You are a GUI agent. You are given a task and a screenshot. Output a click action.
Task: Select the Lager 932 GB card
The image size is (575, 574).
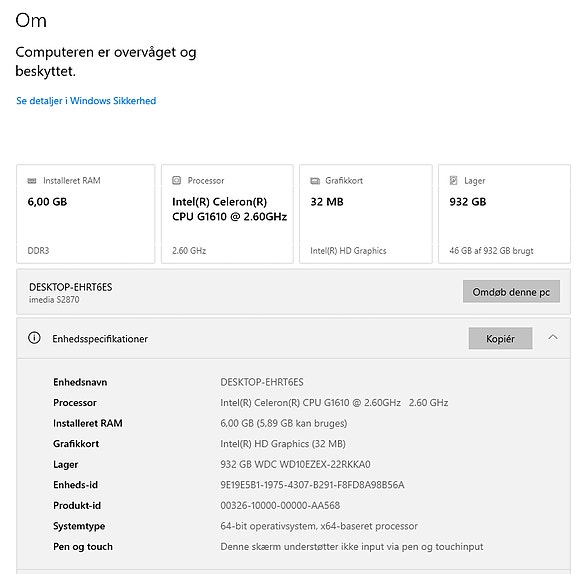pyautogui.click(x=504, y=214)
